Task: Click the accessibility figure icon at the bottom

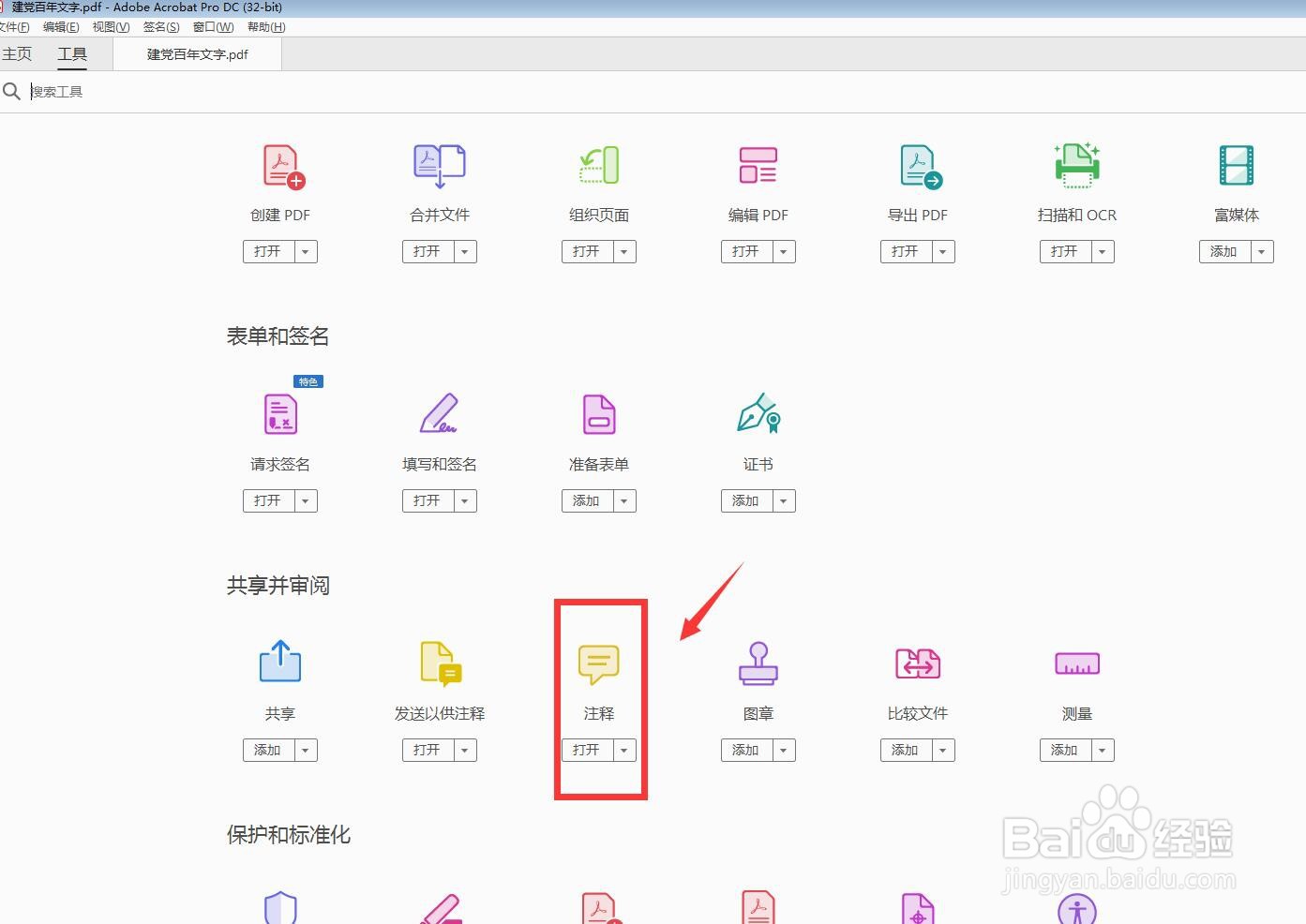Action: (x=1077, y=908)
